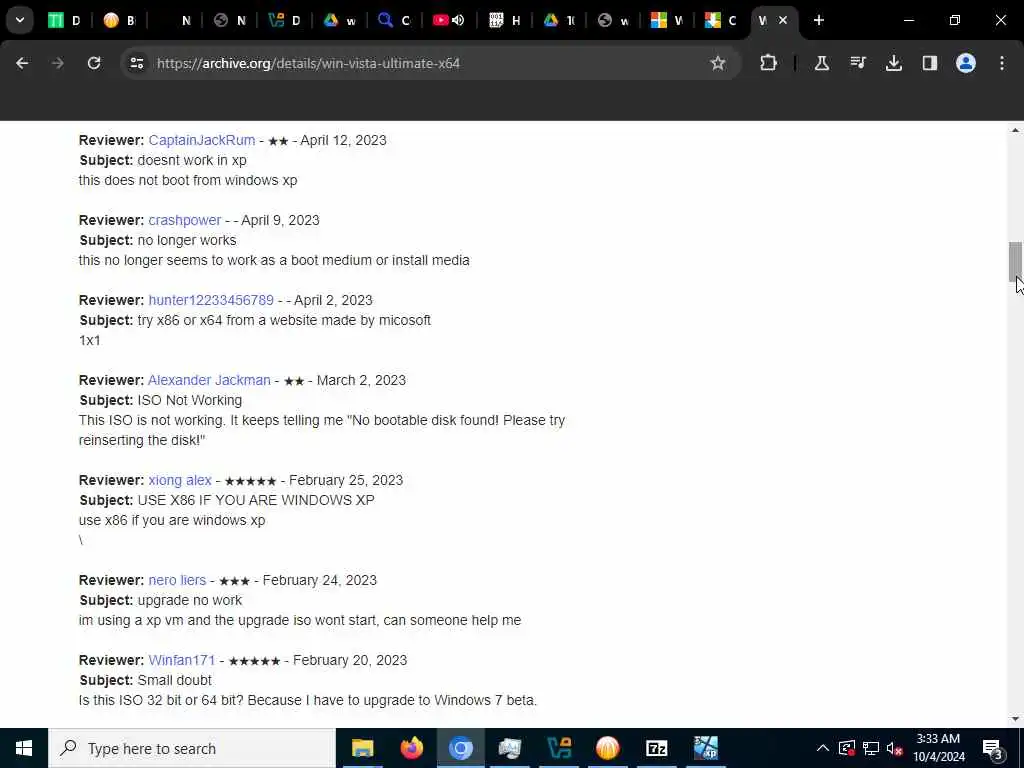Image resolution: width=1024 pixels, height=768 pixels.
Task: Click the browser forward arrow
Action: (58, 63)
